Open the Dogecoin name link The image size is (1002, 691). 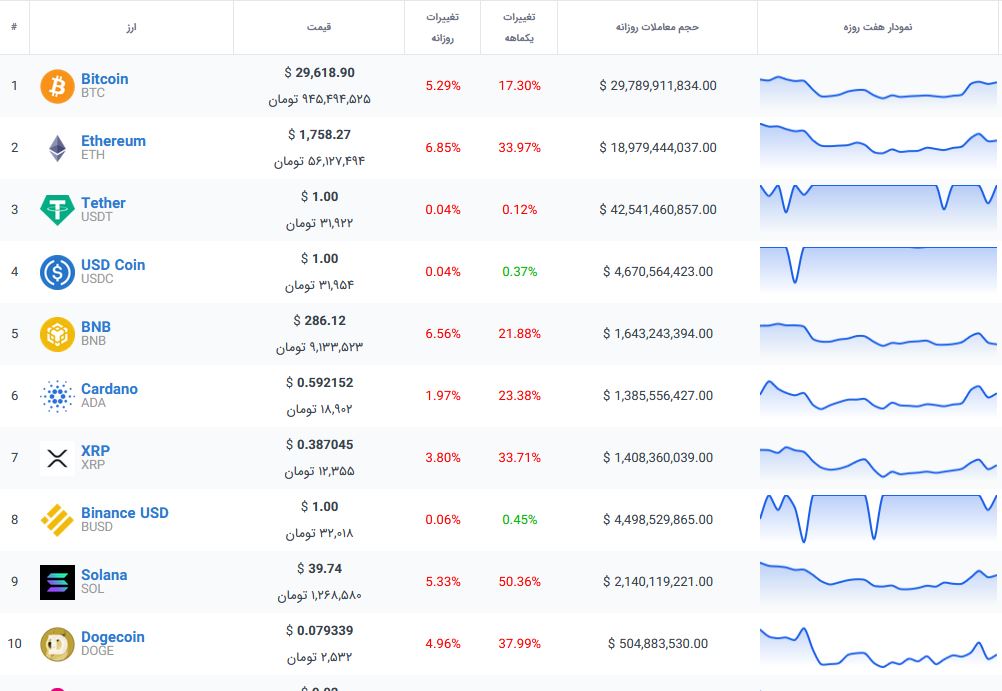coord(112,637)
